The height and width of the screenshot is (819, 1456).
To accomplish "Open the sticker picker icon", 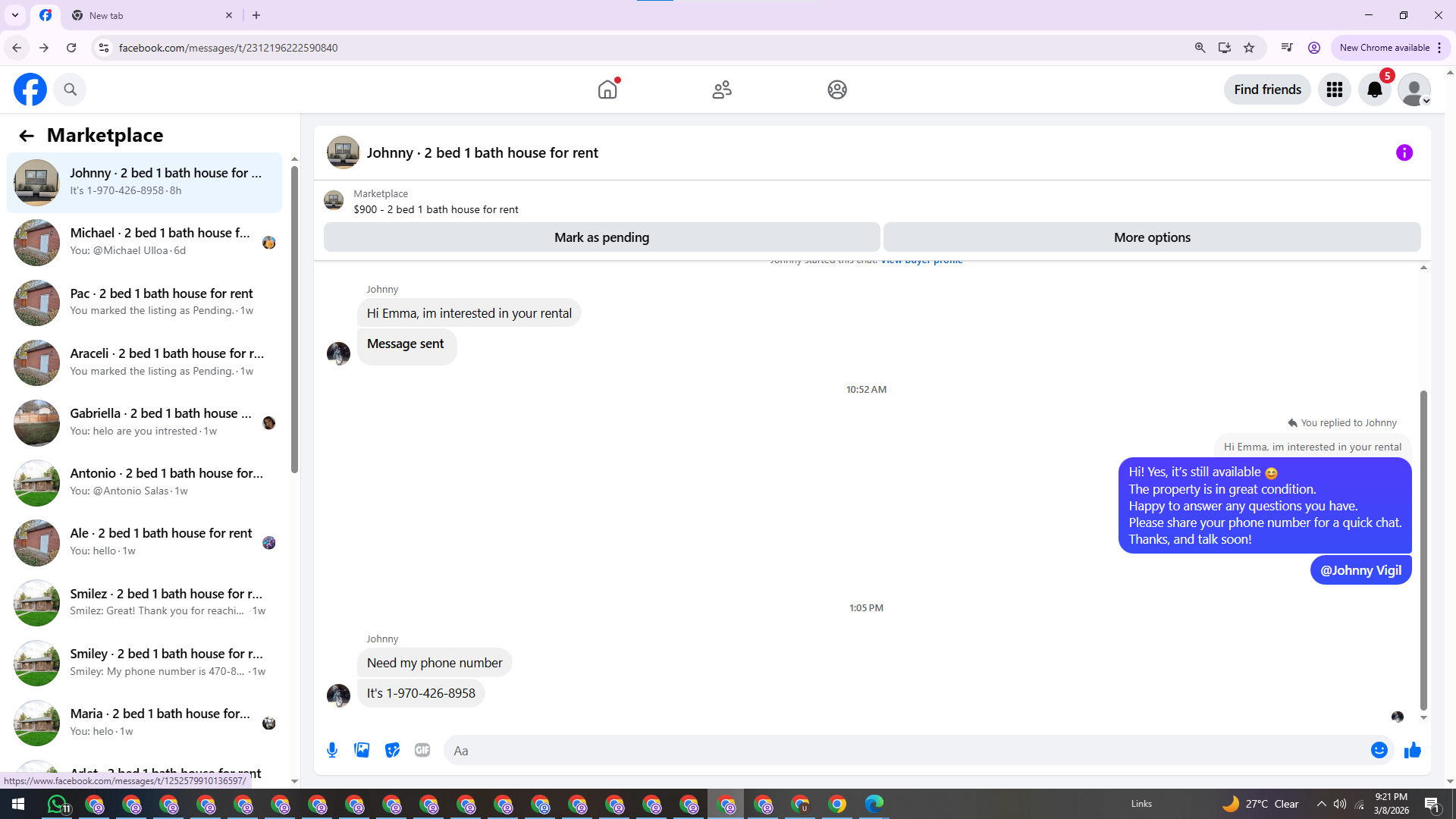I will click(x=392, y=750).
